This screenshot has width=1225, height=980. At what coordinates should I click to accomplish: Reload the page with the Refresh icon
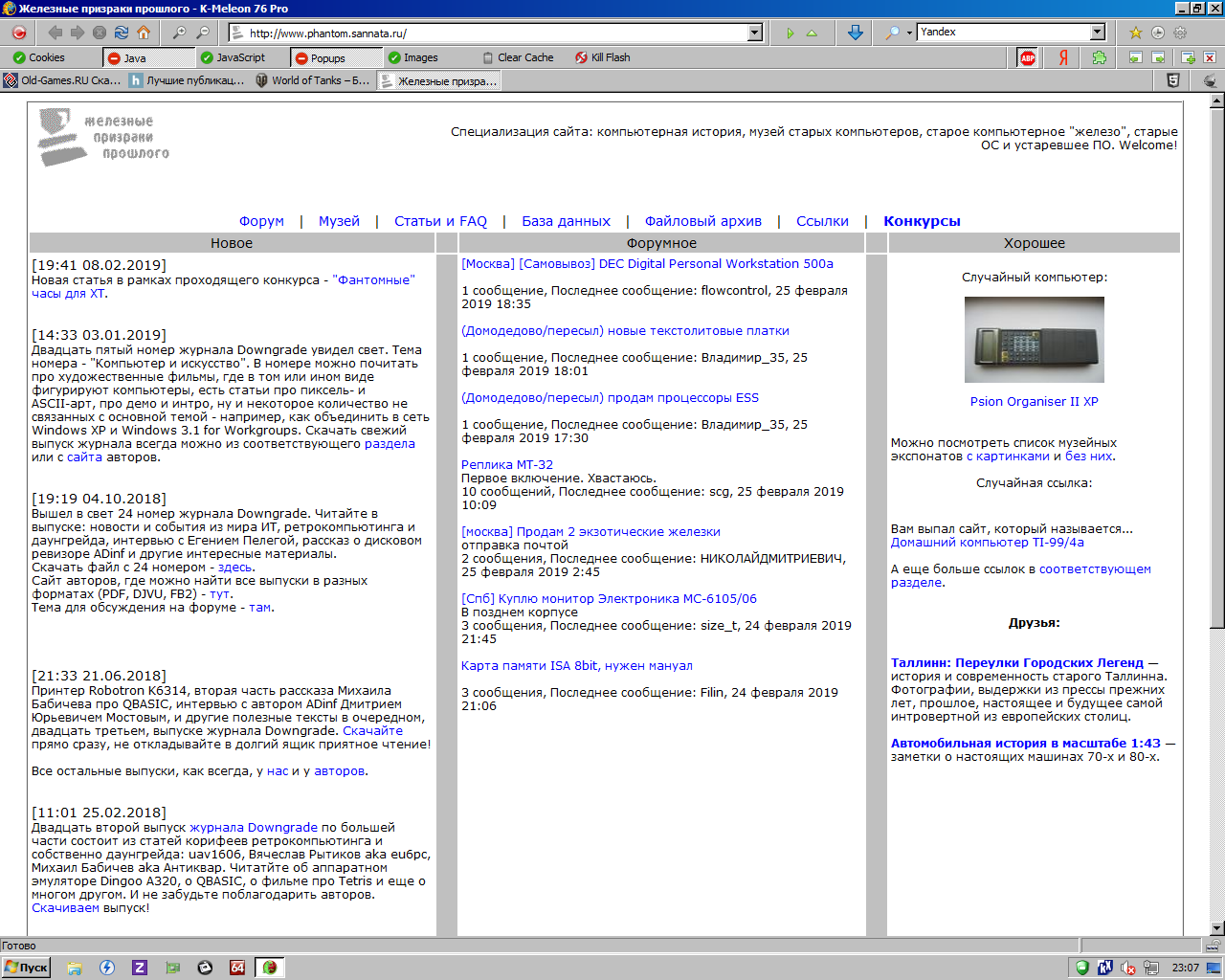(122, 33)
